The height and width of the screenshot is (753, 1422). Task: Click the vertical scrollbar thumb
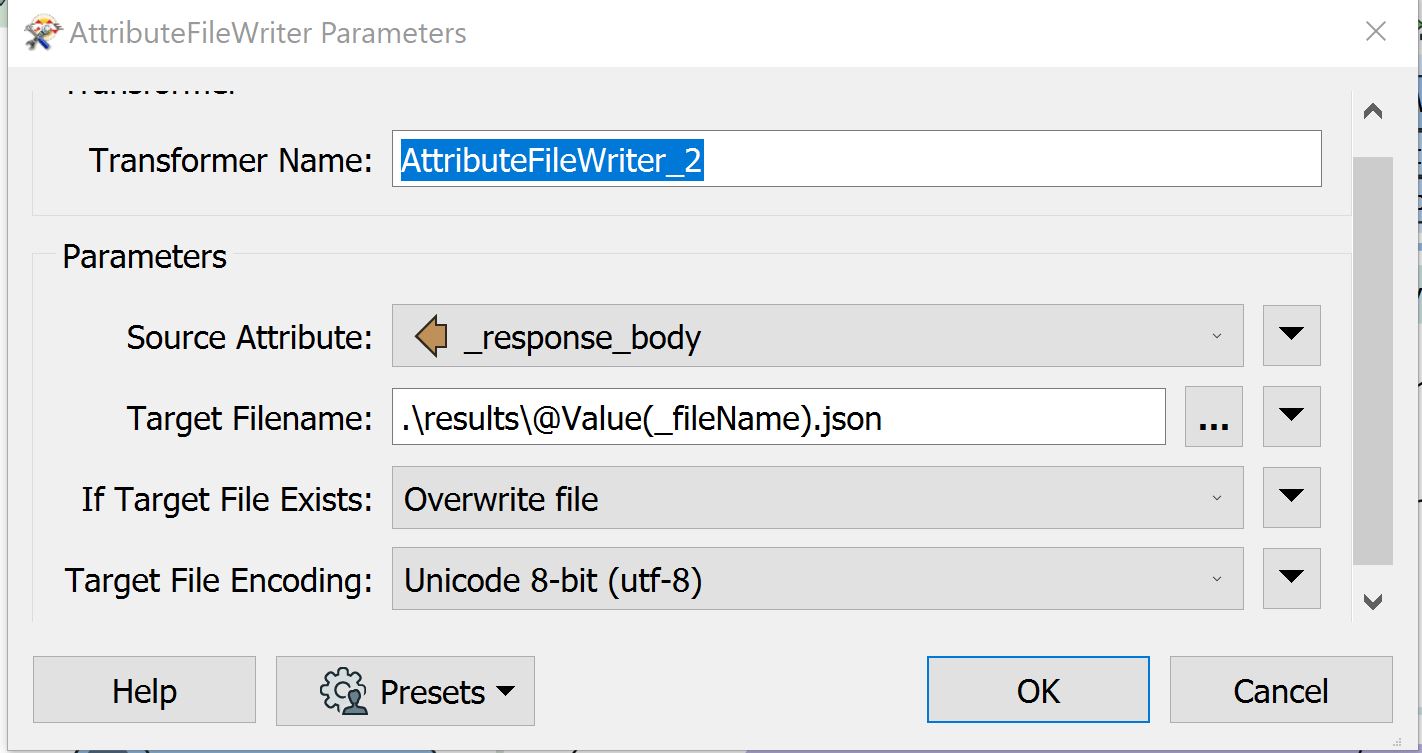[x=1373, y=361]
